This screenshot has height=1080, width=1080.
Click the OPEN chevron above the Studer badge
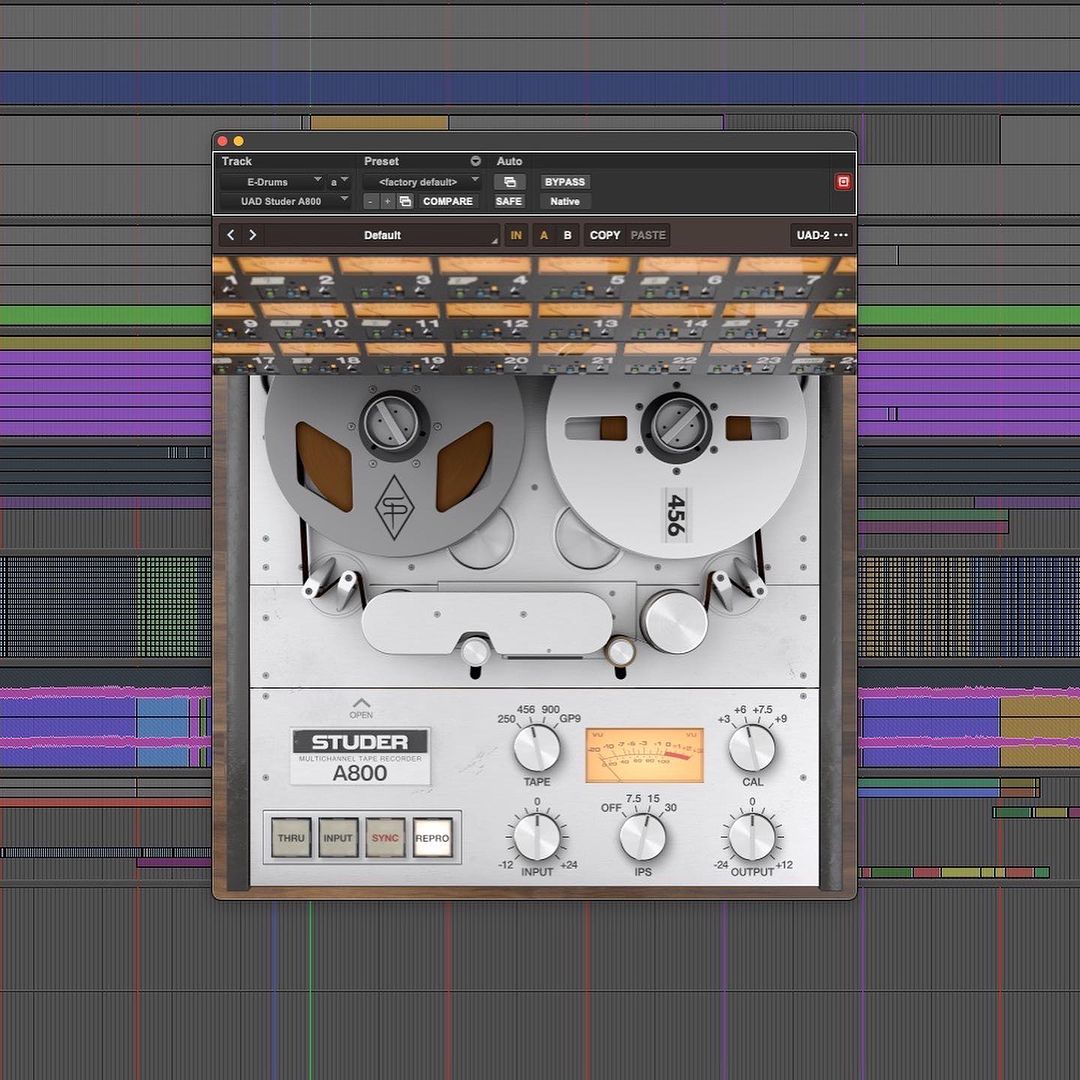(361, 707)
